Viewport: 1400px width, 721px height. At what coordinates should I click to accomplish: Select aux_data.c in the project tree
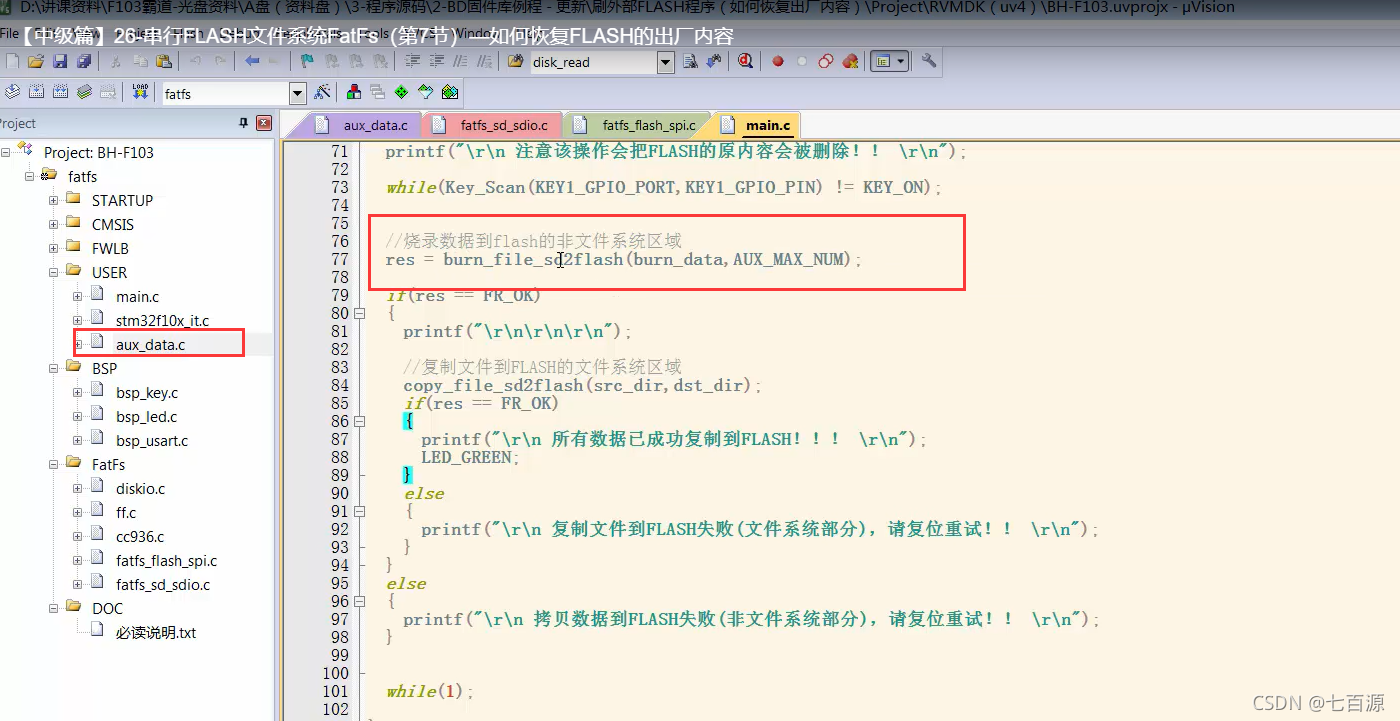pos(150,345)
